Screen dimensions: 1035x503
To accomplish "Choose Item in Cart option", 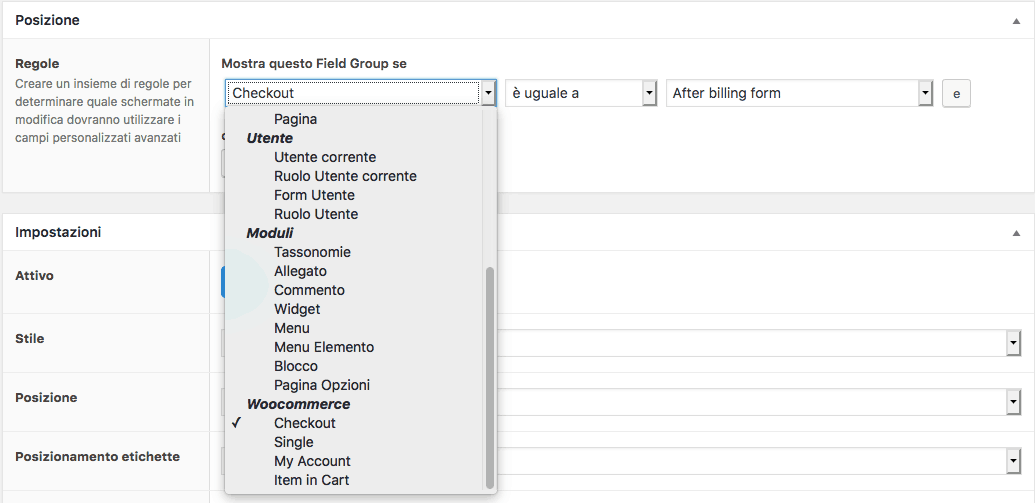I will tap(312, 480).
